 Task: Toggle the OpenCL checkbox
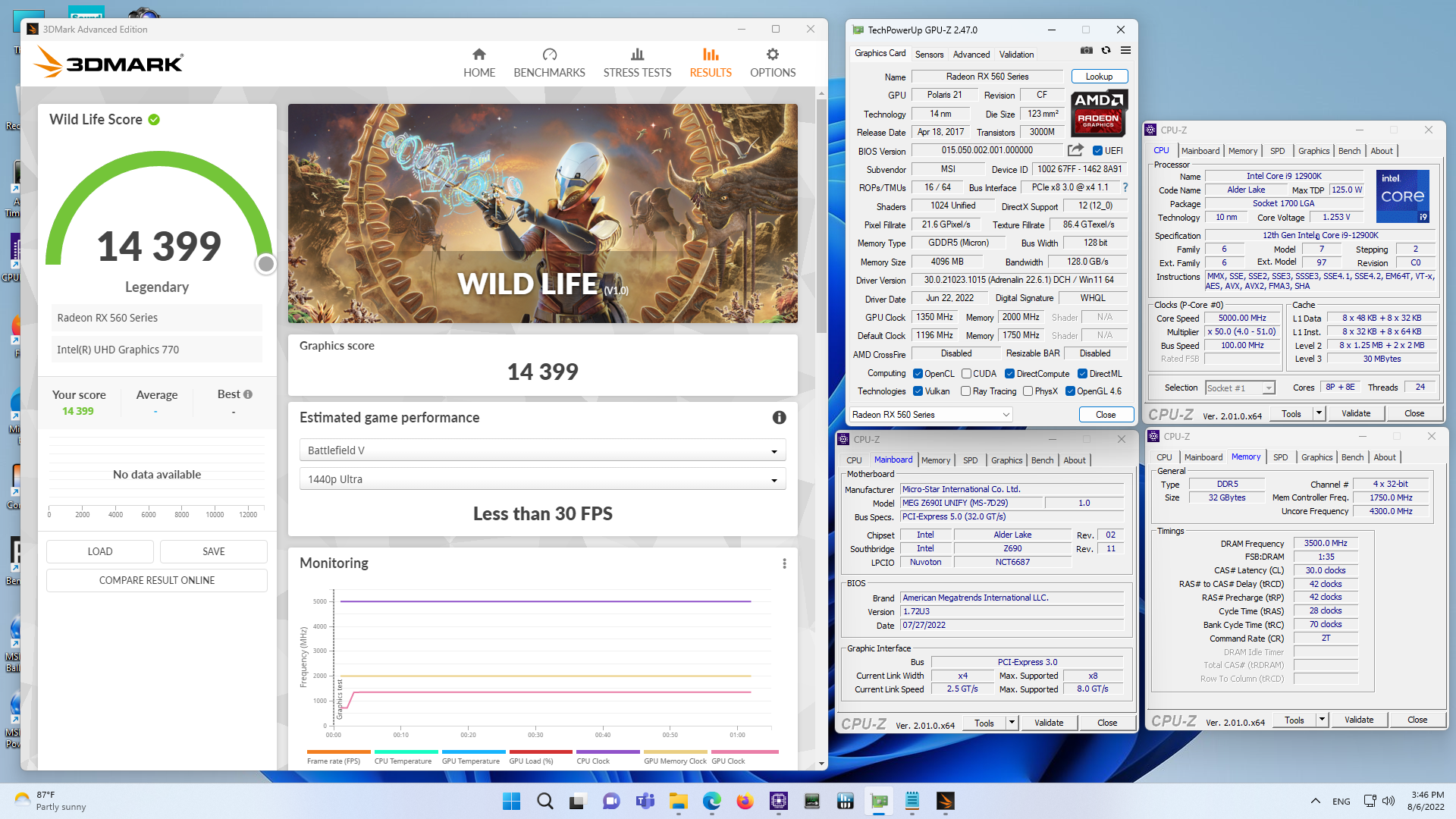pyautogui.click(x=918, y=374)
